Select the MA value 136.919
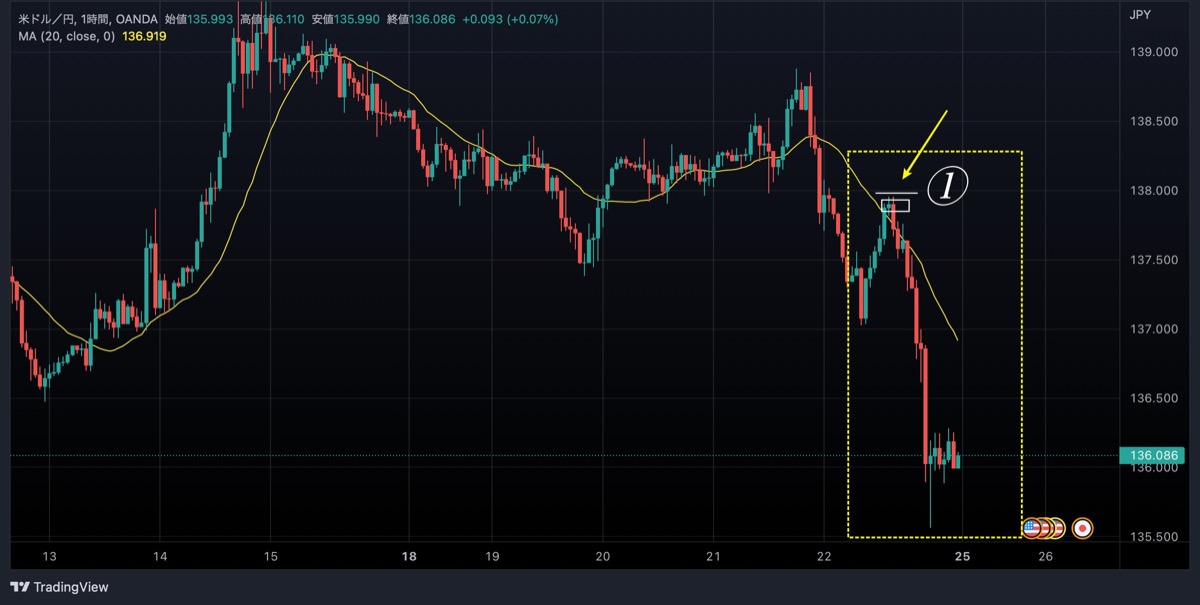 [x=144, y=36]
